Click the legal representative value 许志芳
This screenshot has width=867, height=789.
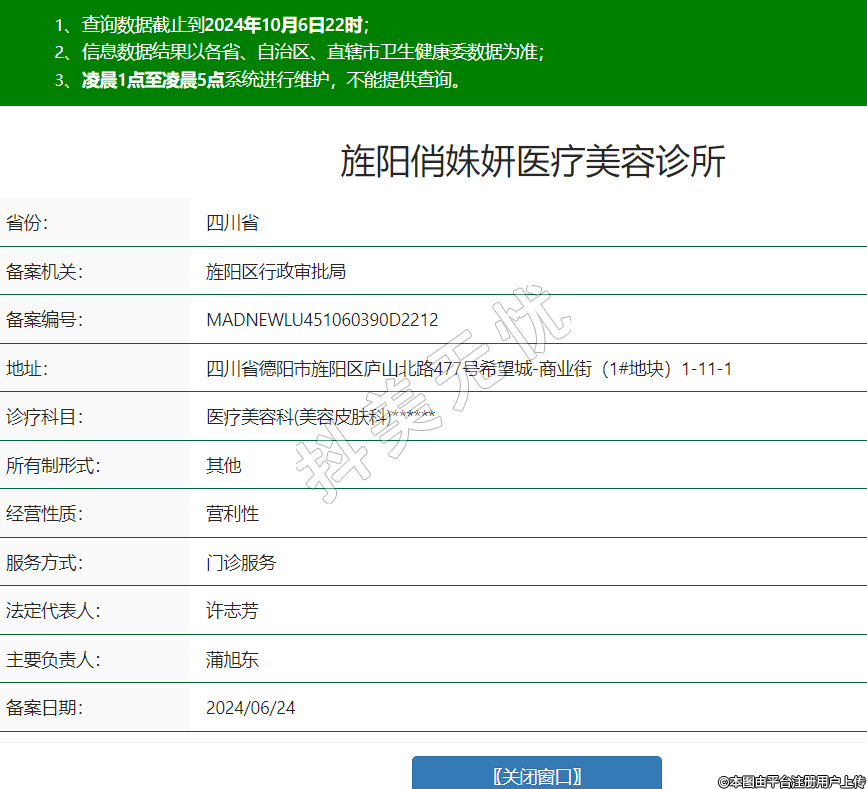tap(232, 611)
